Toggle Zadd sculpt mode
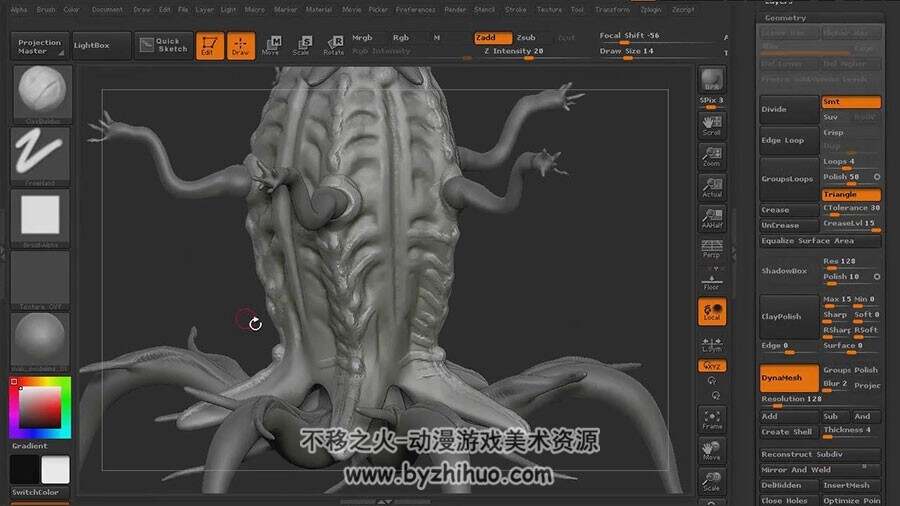This screenshot has height=506, width=900. (492, 38)
